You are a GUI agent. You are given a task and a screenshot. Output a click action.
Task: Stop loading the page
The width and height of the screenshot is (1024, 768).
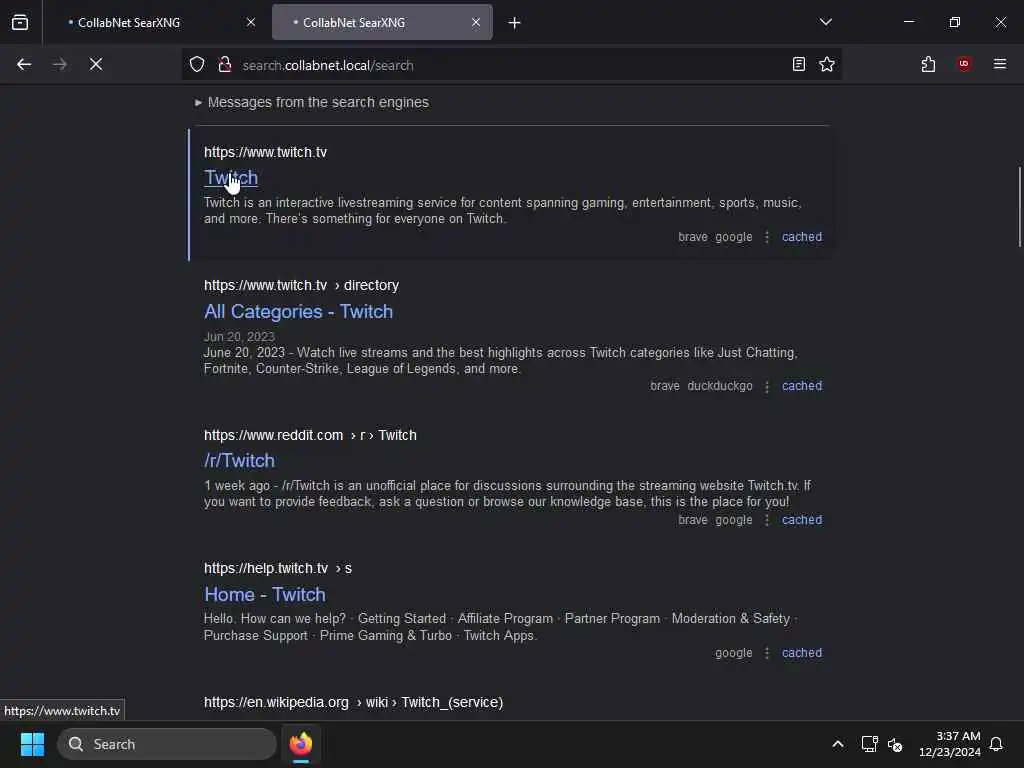click(96, 65)
